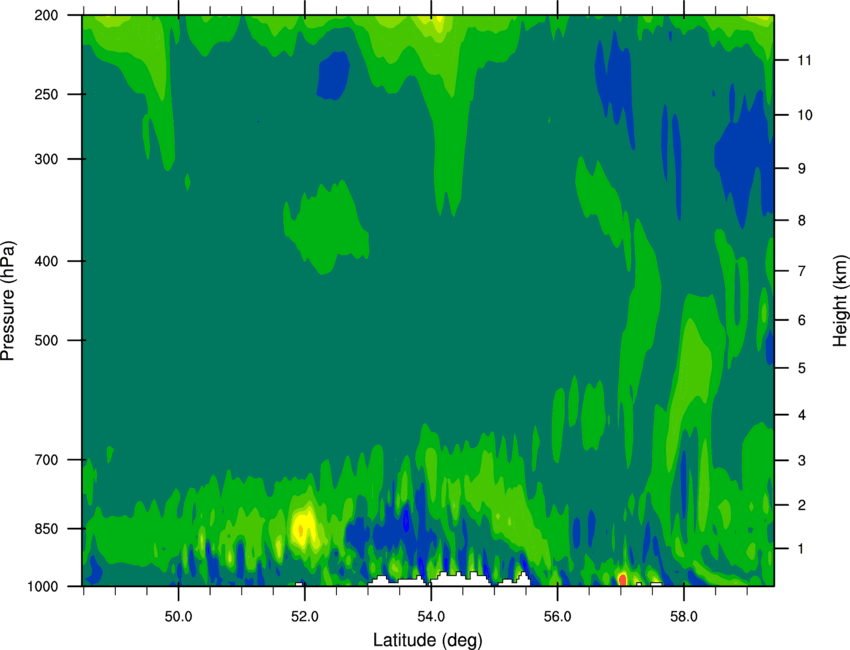Click the 11 km height label
The image size is (850, 650).
tap(805, 60)
